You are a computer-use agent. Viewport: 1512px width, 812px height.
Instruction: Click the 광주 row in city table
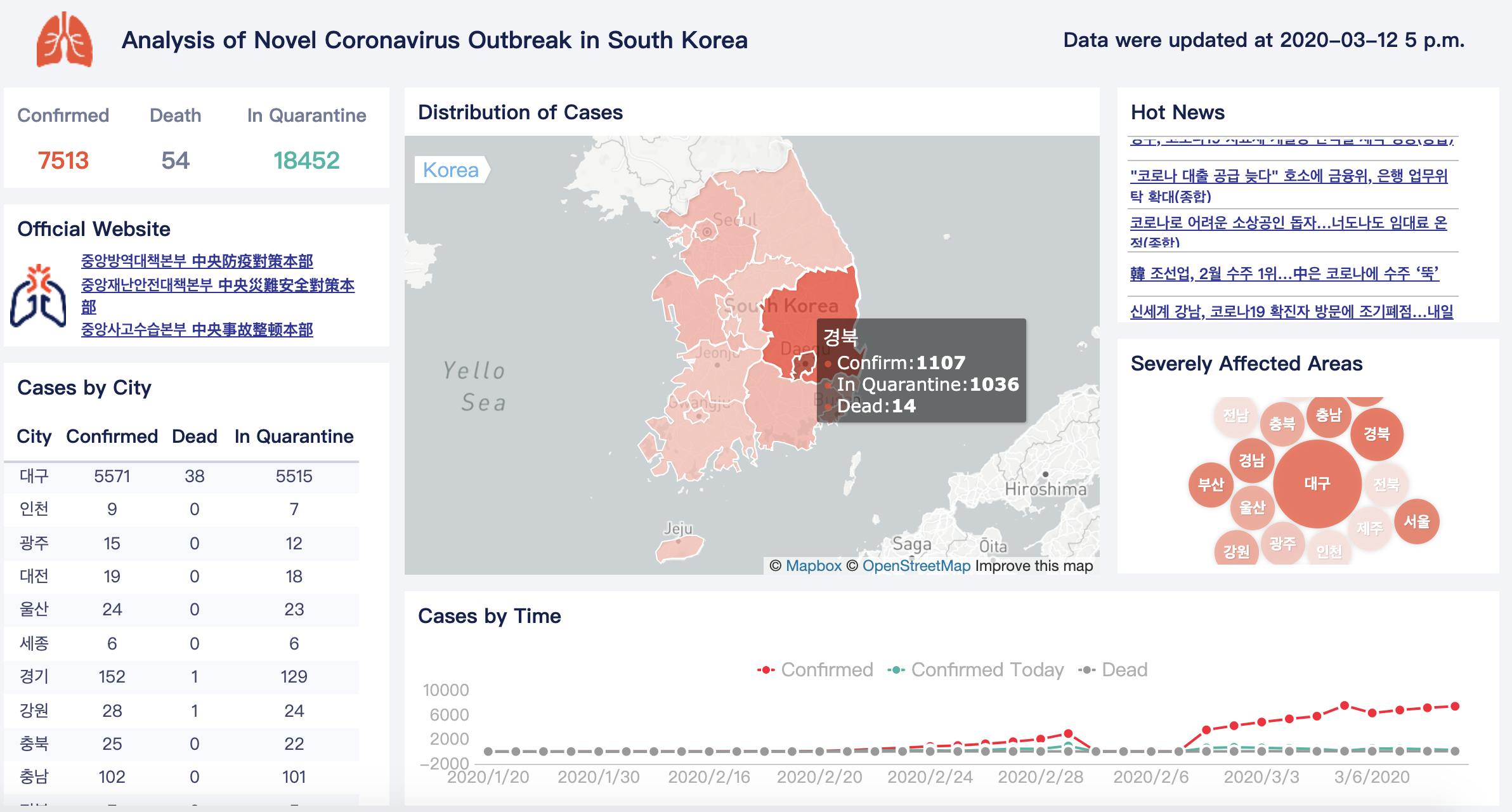point(181,543)
